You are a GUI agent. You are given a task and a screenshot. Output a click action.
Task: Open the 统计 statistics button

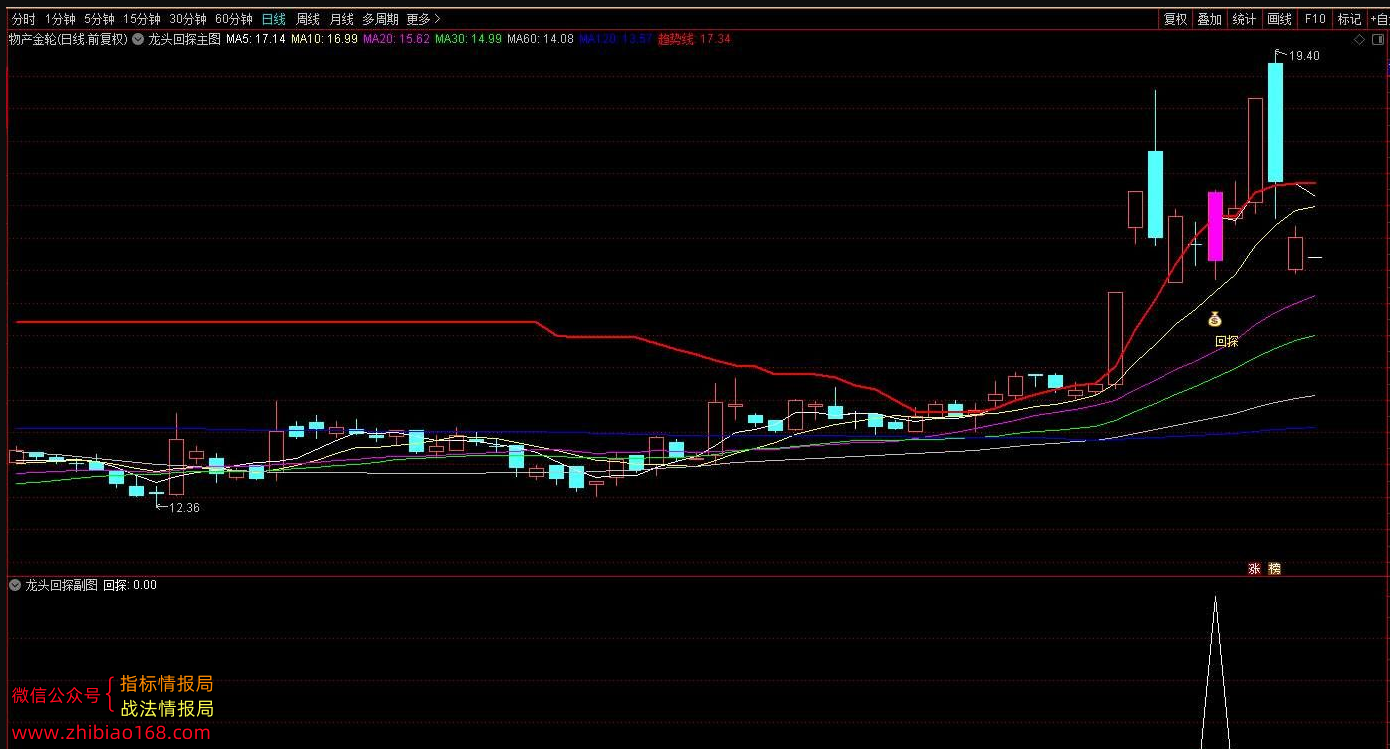point(1244,19)
